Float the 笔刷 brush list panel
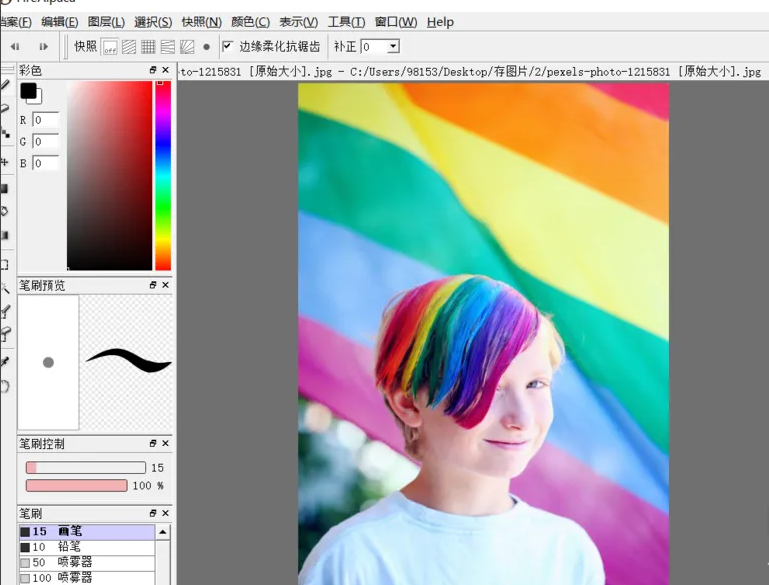Screen dimensions: 769x585 (153, 513)
